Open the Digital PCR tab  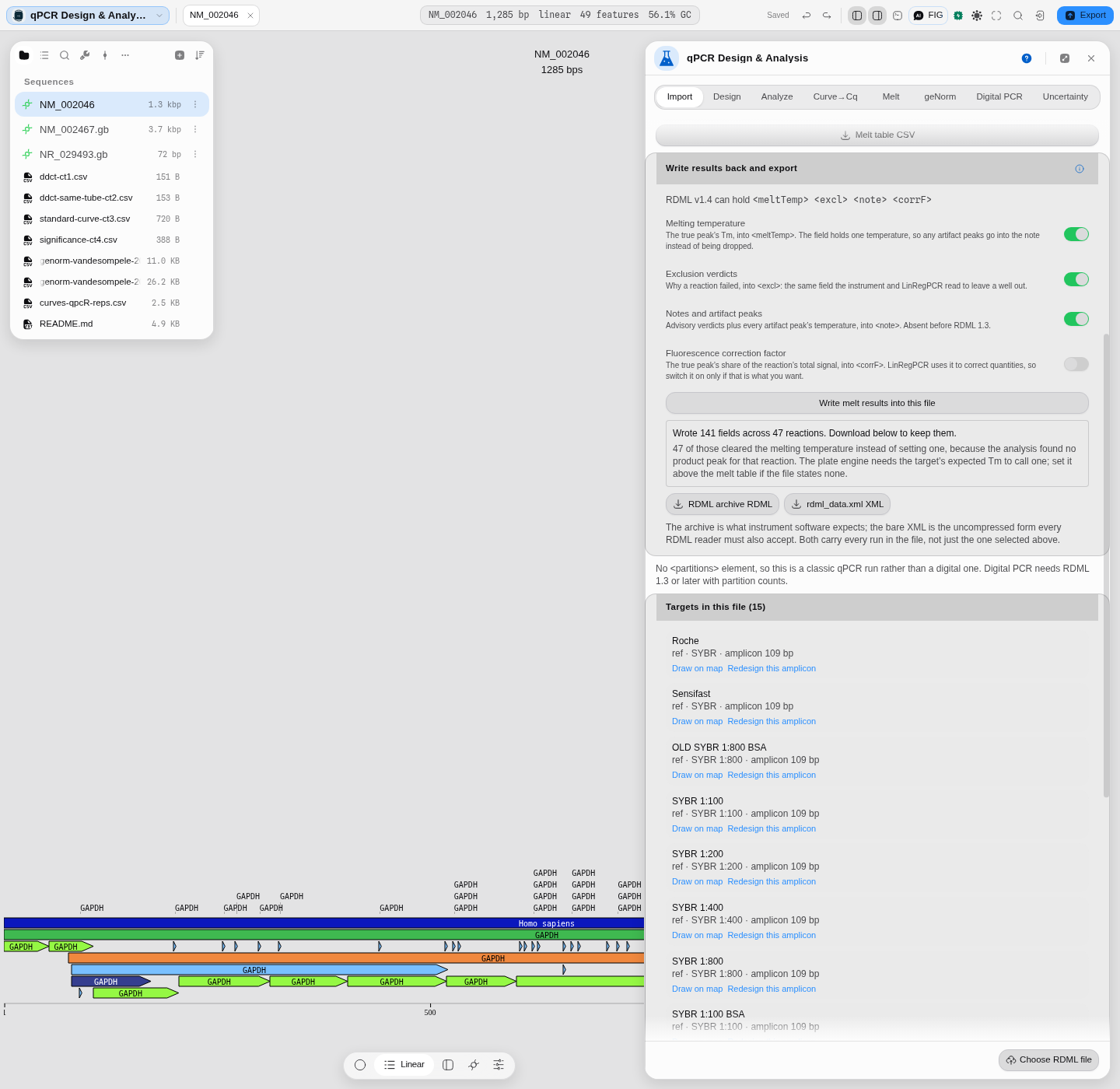click(x=999, y=97)
